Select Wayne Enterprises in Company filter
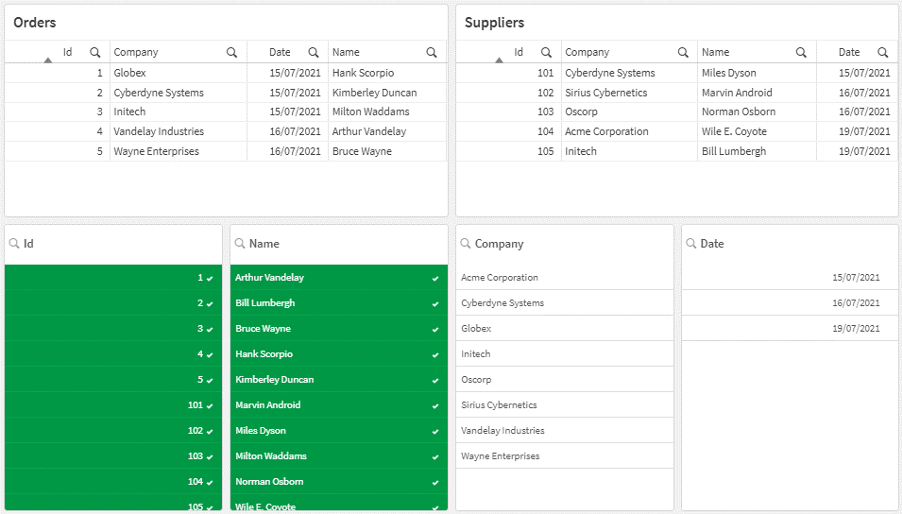The height and width of the screenshot is (514, 902). click(564, 456)
